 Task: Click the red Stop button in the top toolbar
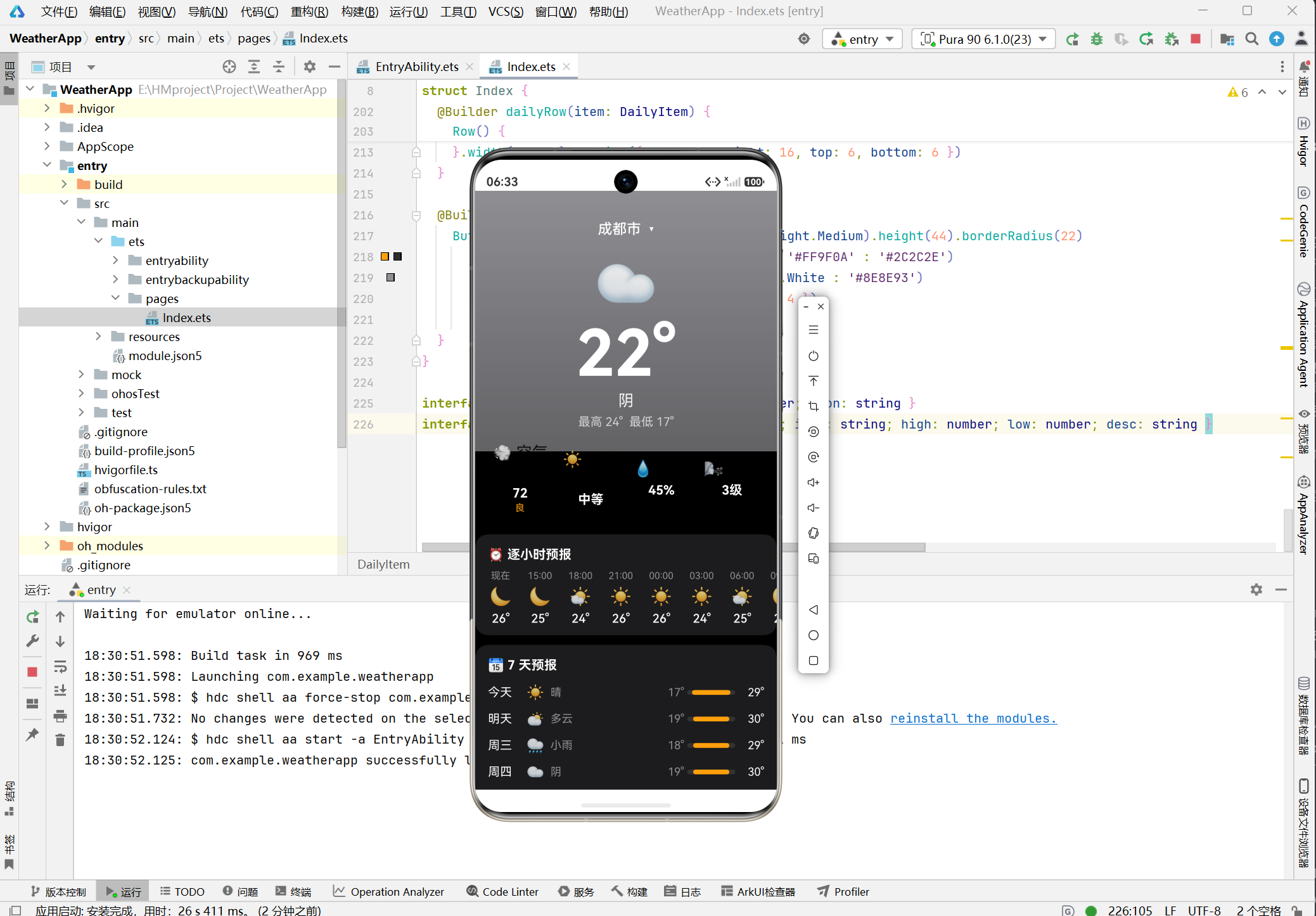click(x=1196, y=39)
